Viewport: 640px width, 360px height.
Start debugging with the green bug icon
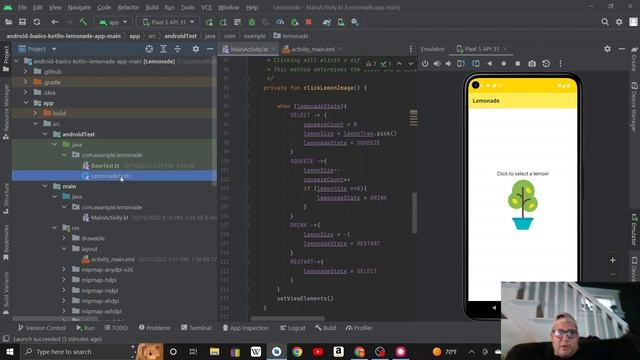252,22
